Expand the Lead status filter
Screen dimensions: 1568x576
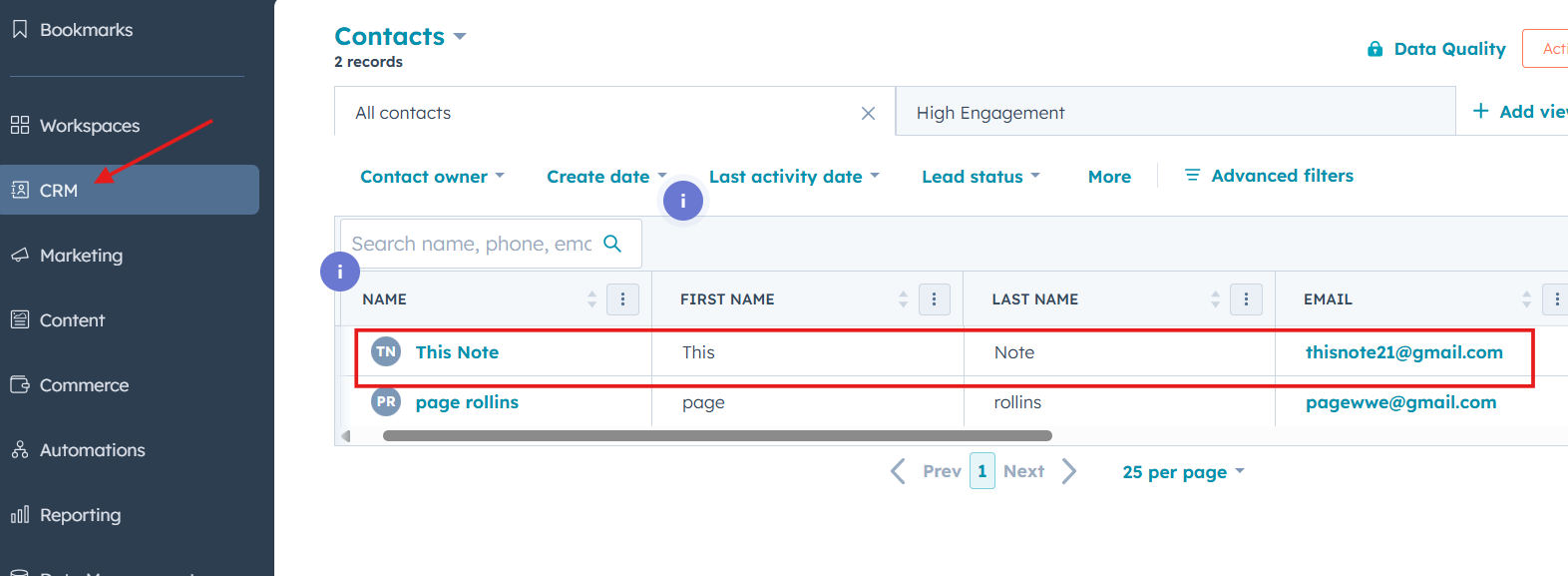980,177
